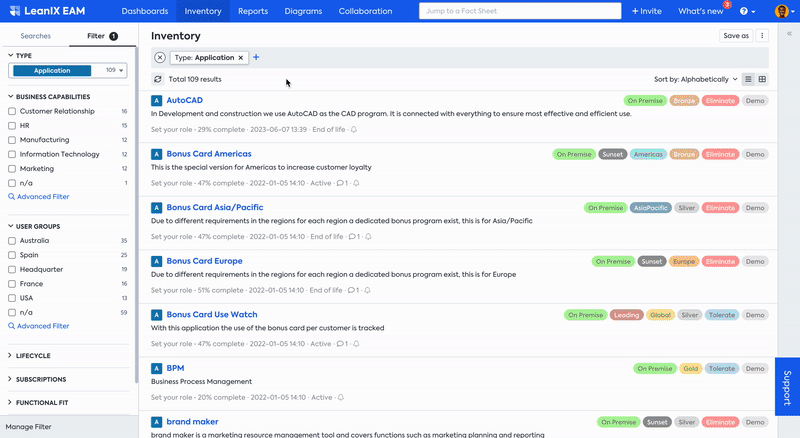
Task: Click the AutoCAD subscription bell icon
Action: coord(354,130)
